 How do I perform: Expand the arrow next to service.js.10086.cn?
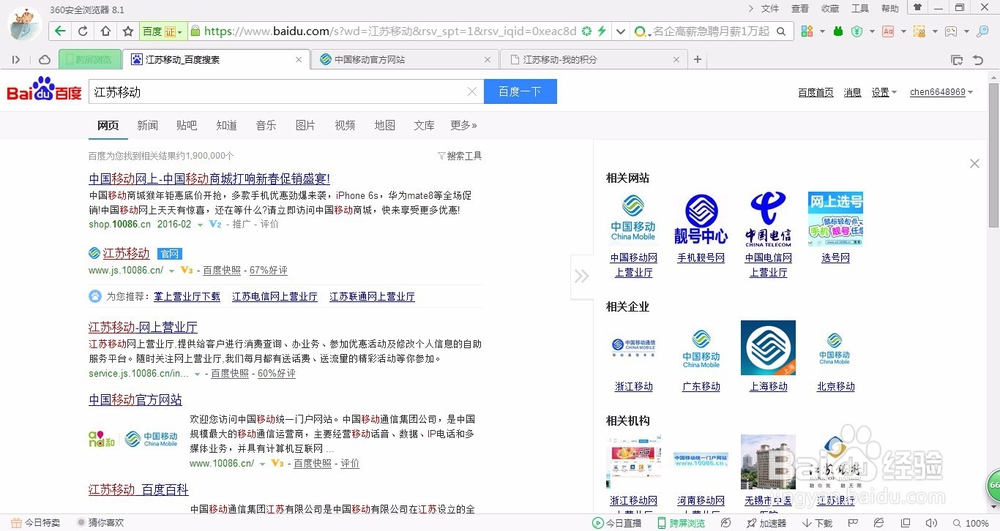(198, 374)
